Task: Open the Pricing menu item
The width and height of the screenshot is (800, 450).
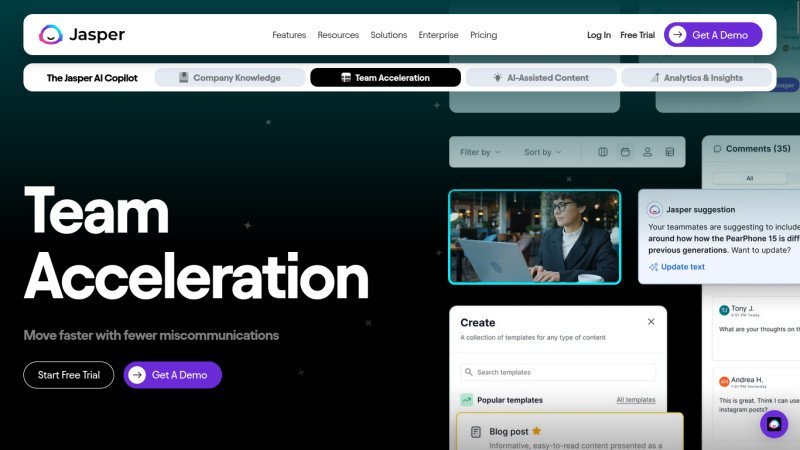Action: (x=483, y=35)
